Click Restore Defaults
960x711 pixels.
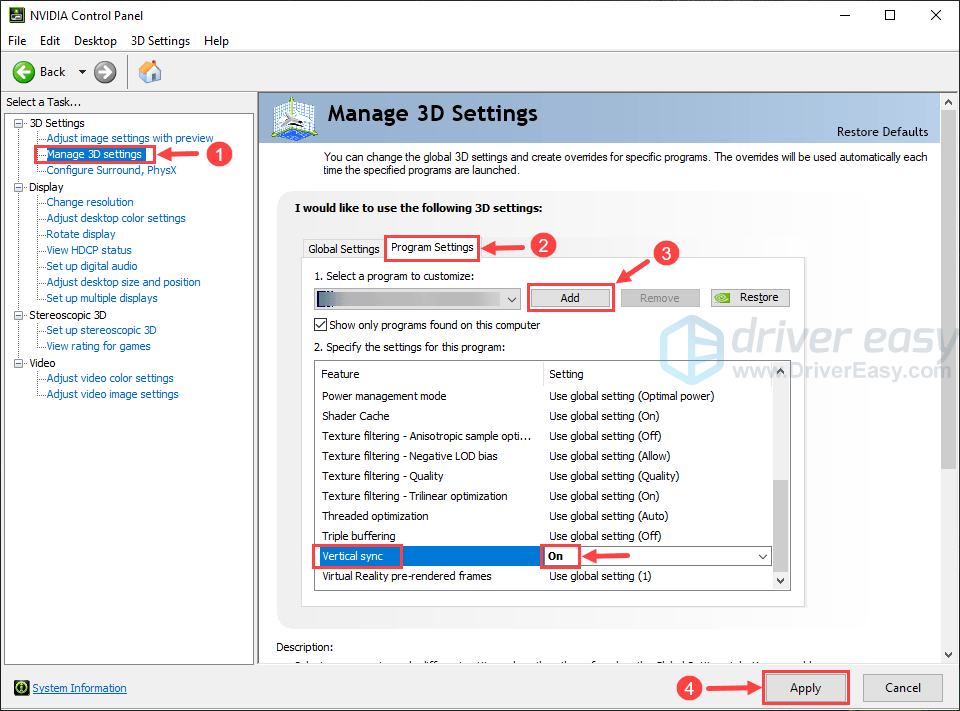pyautogui.click(x=882, y=131)
